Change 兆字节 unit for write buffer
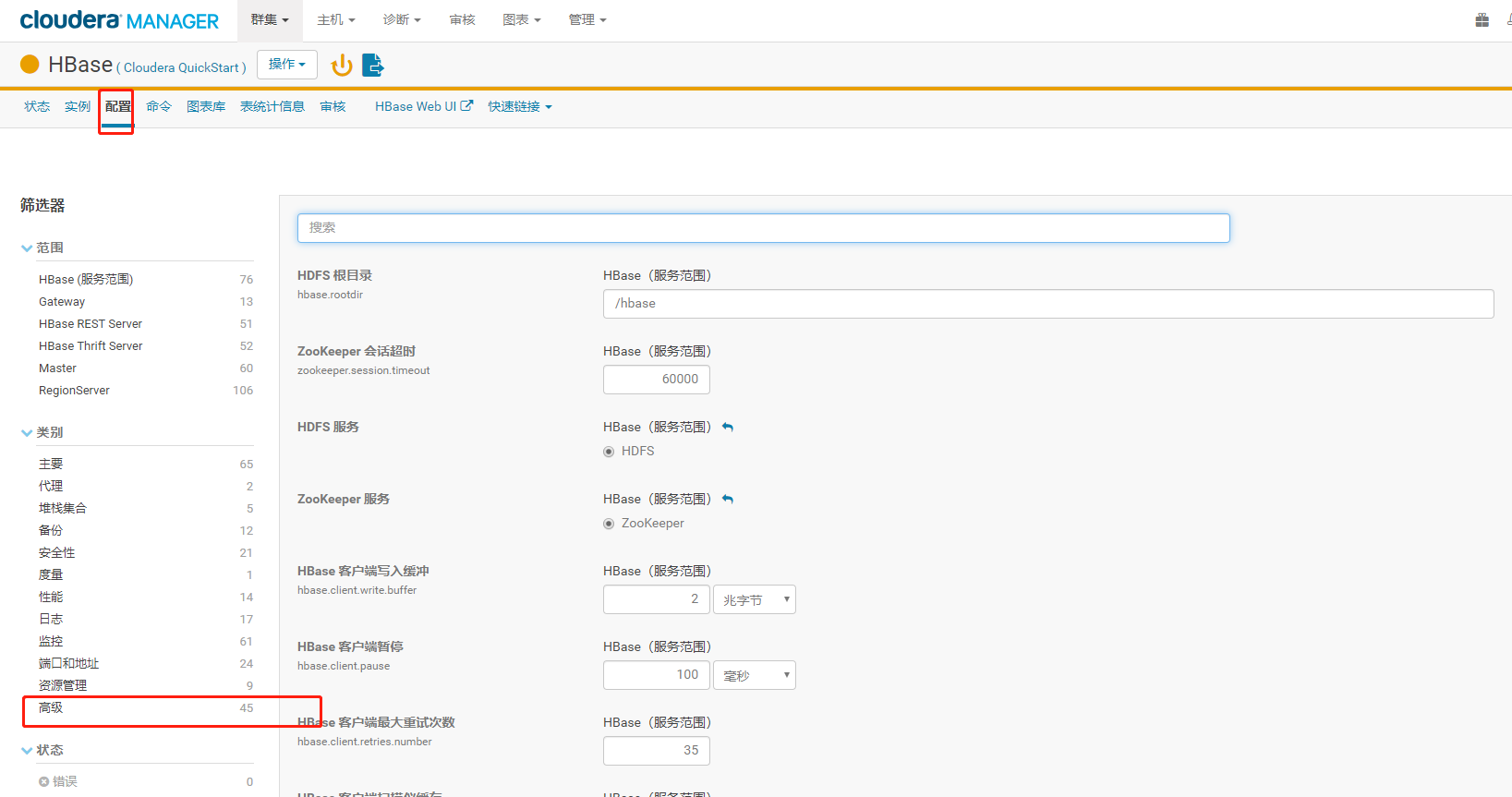Viewport: 1512px width, 797px height. [x=755, y=599]
